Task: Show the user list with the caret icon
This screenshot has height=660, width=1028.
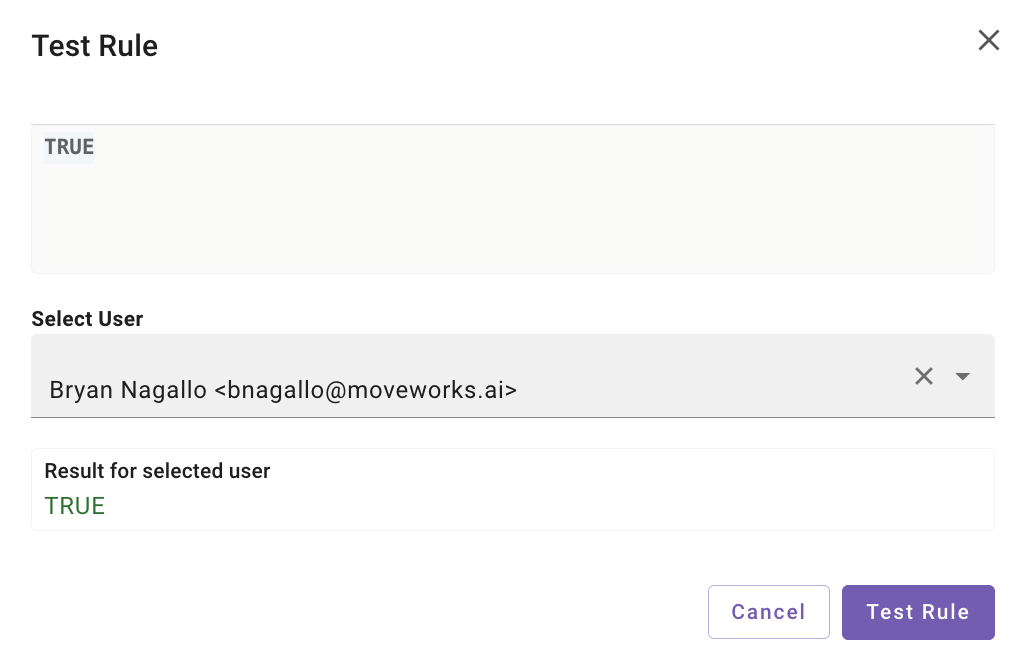Action: tap(962, 376)
